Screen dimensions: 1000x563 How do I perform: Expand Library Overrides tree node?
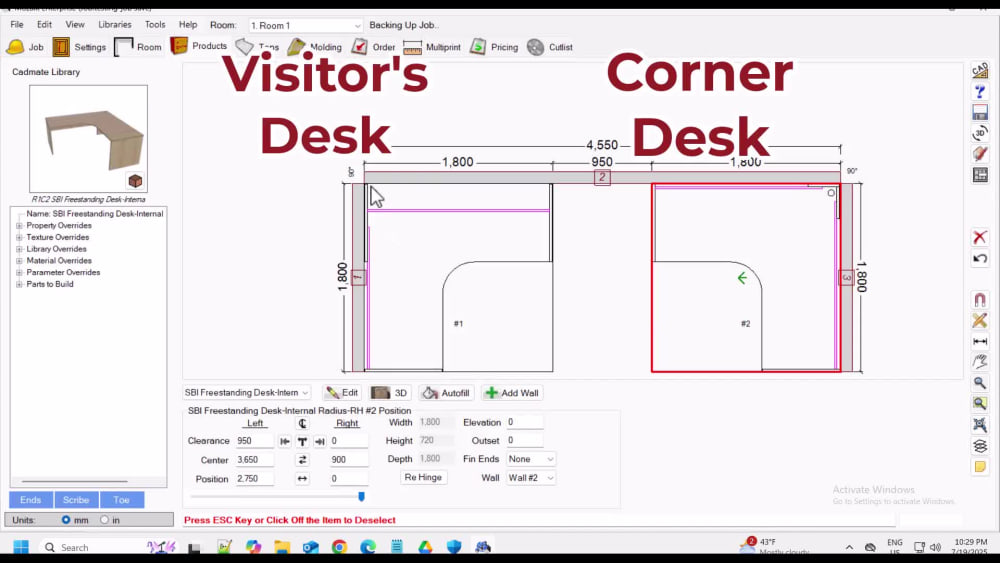pyautogui.click(x=19, y=249)
